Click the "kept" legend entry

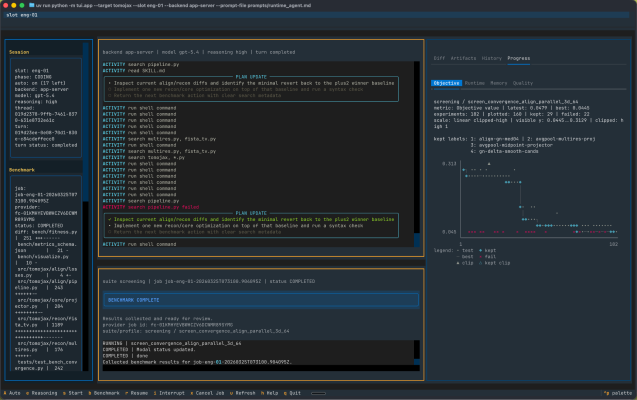click(x=488, y=251)
